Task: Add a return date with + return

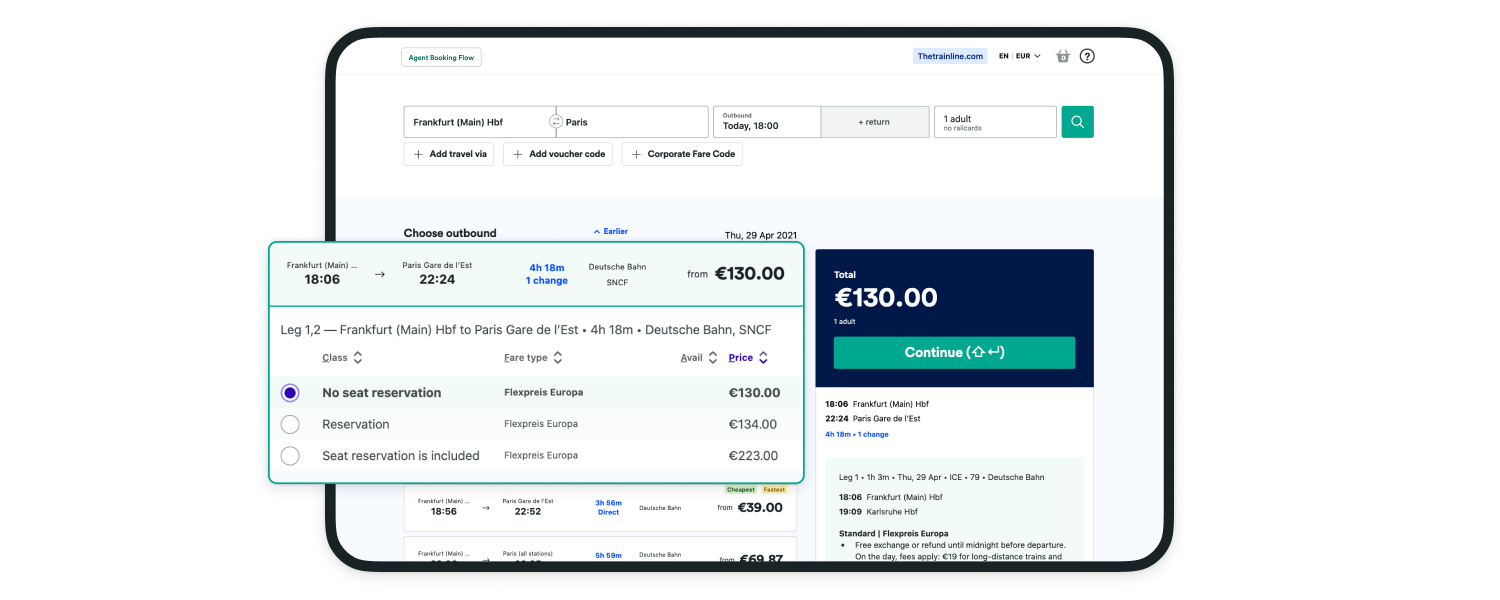Action: click(x=873, y=122)
